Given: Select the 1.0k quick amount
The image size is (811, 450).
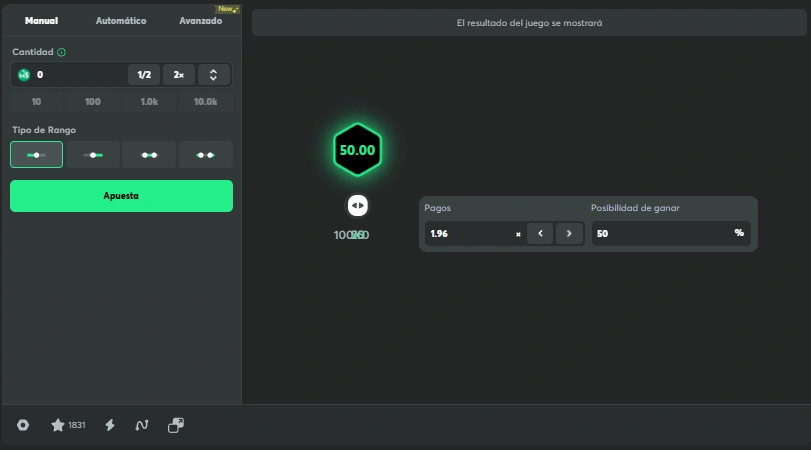Looking at the screenshot, I should point(149,102).
